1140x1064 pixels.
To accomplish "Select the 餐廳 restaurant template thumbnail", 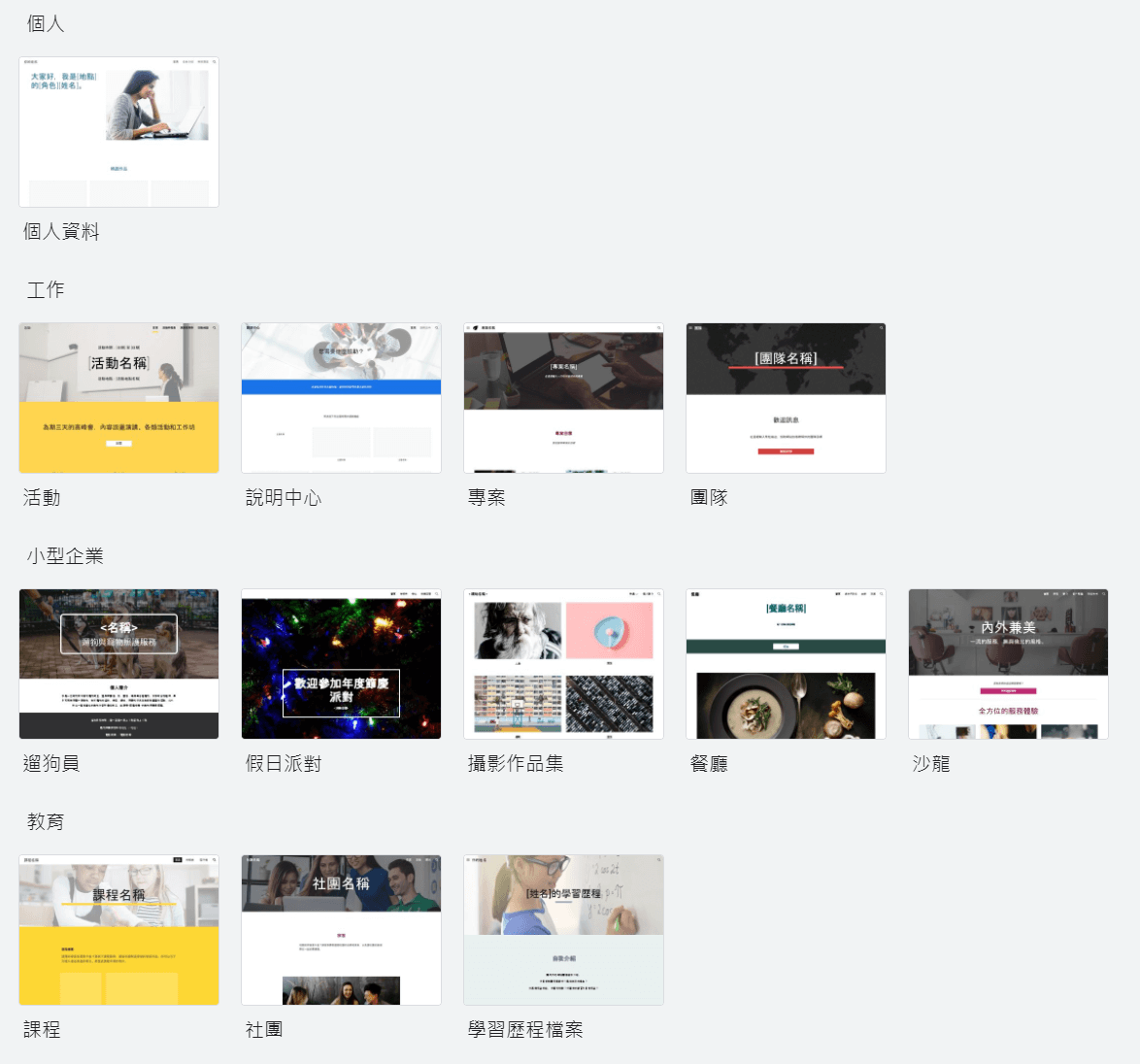I will [x=786, y=664].
